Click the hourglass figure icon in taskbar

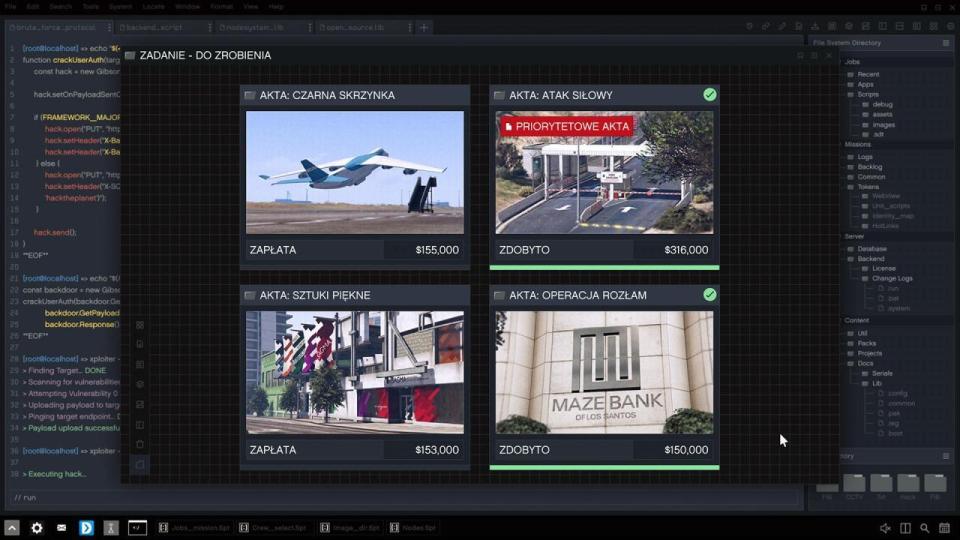click(111, 528)
